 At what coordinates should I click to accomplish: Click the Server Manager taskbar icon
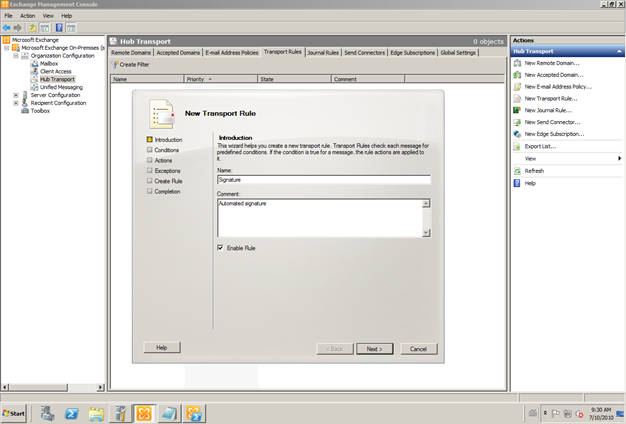[x=48, y=413]
